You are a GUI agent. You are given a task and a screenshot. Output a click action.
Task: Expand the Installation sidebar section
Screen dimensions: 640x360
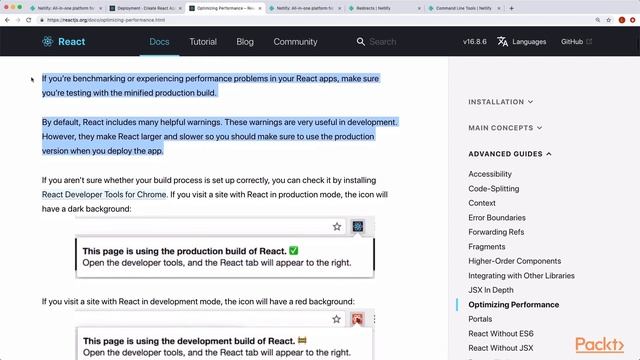pyautogui.click(x=500, y=102)
